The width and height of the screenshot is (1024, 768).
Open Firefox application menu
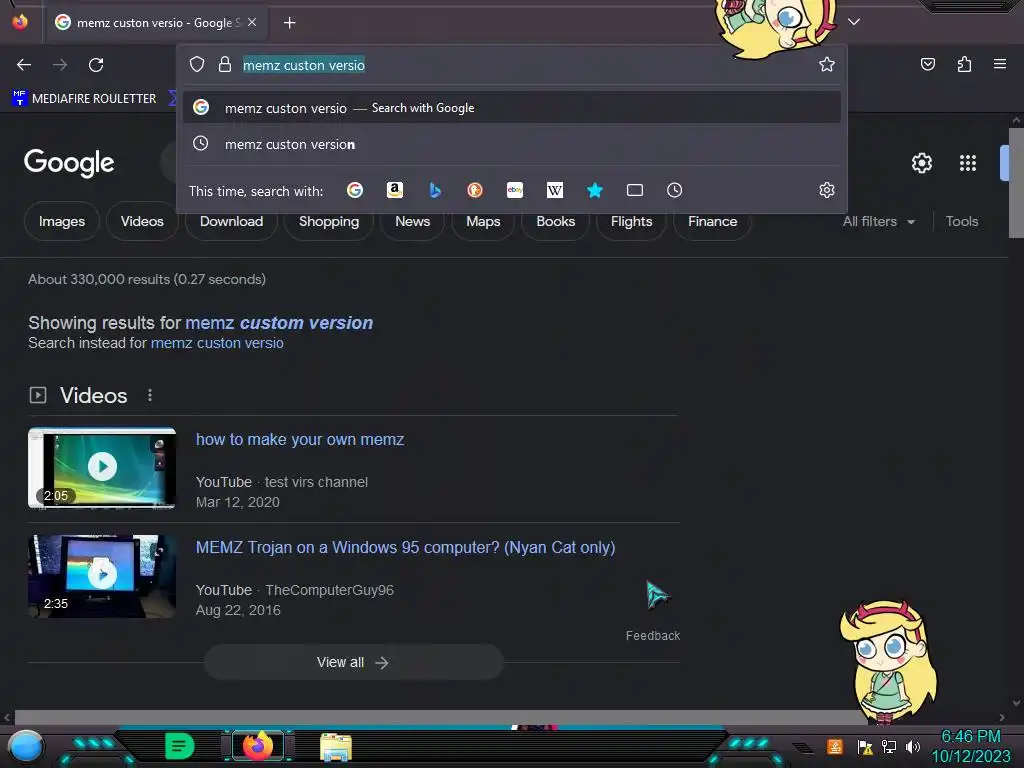tap(1000, 64)
